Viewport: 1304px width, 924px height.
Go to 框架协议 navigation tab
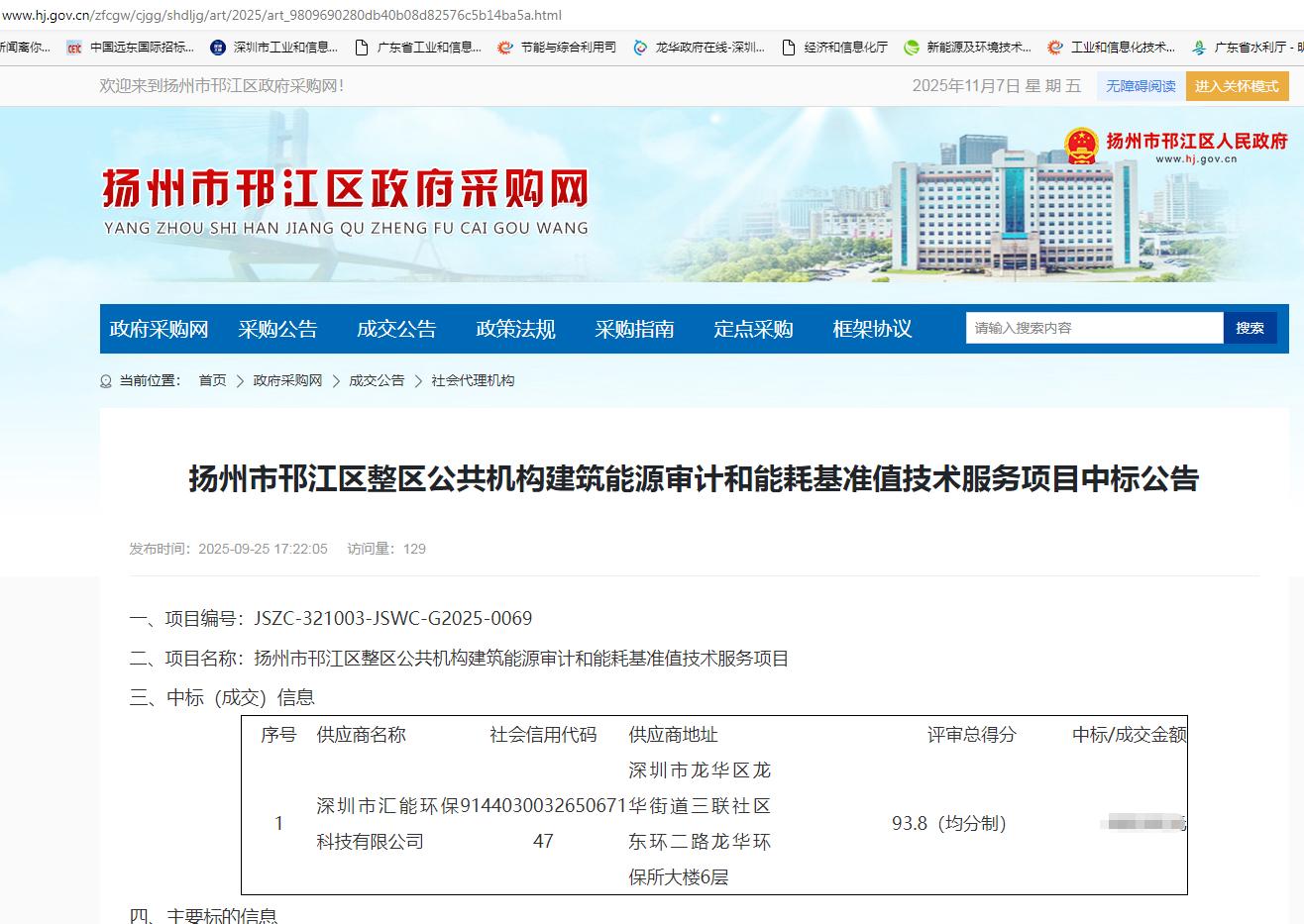872,329
